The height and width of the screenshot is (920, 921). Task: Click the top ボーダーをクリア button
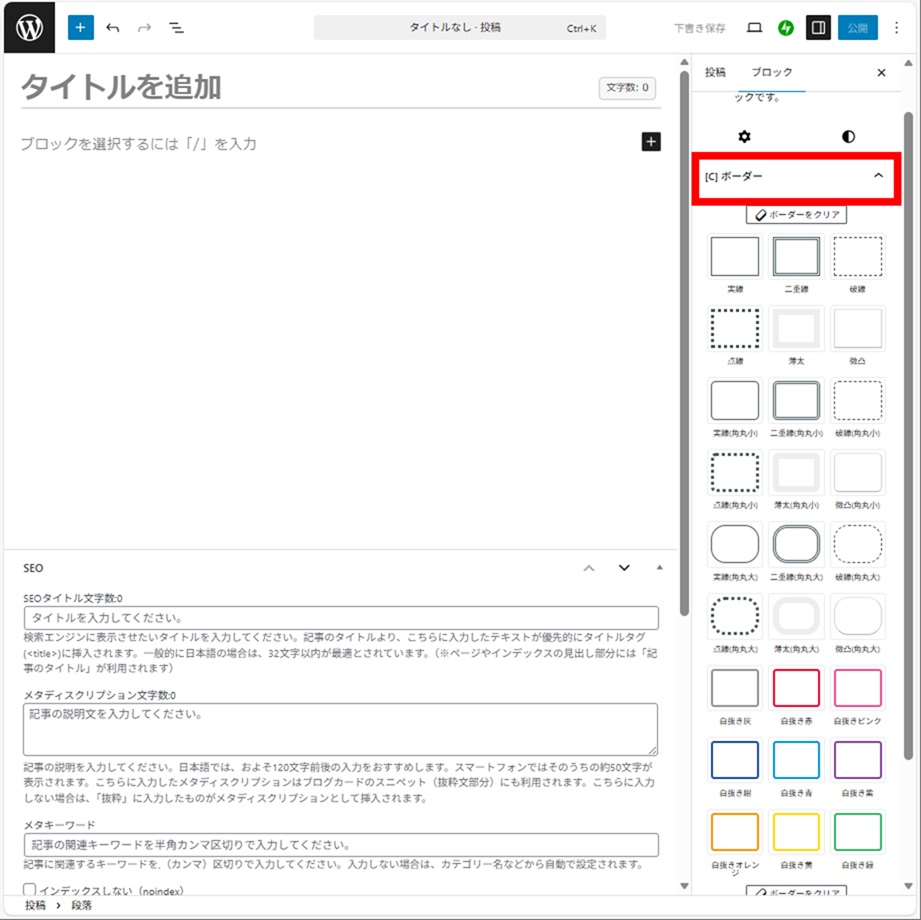(797, 215)
